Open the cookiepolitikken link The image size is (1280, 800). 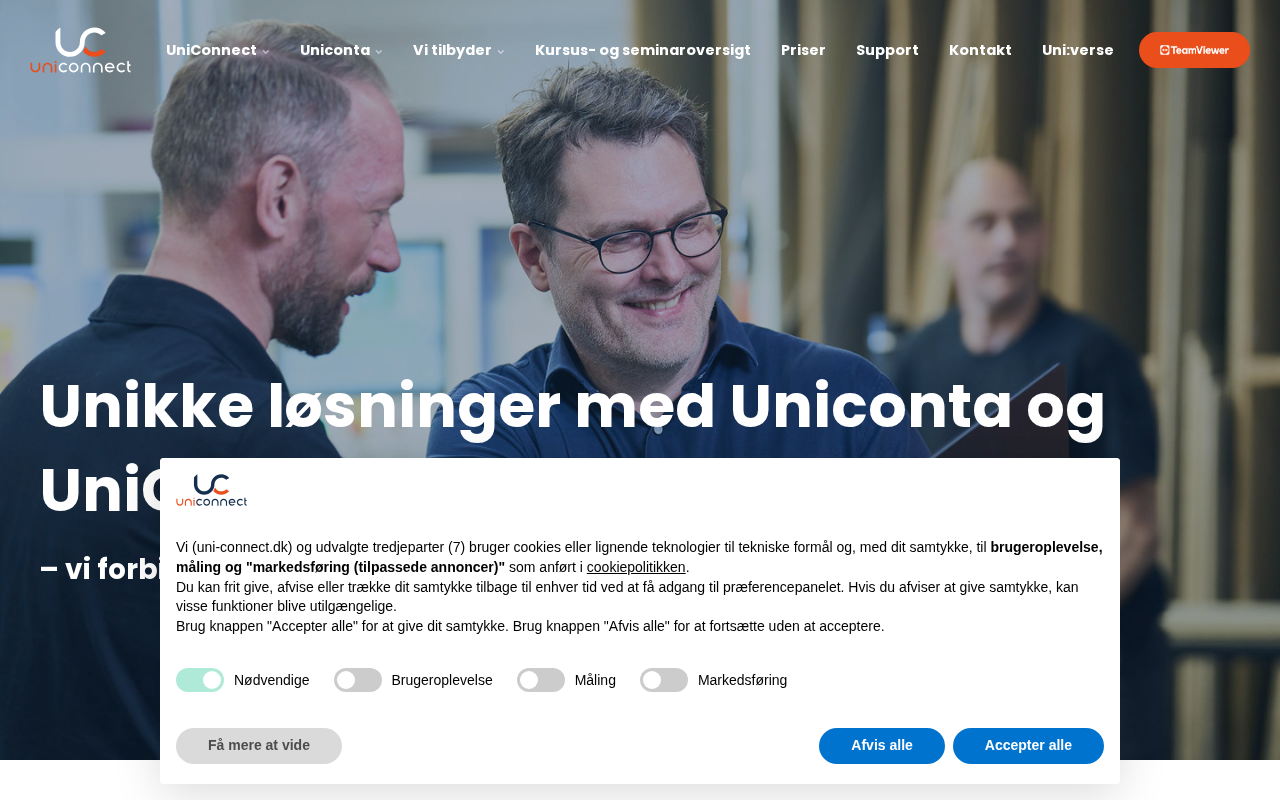click(x=636, y=567)
